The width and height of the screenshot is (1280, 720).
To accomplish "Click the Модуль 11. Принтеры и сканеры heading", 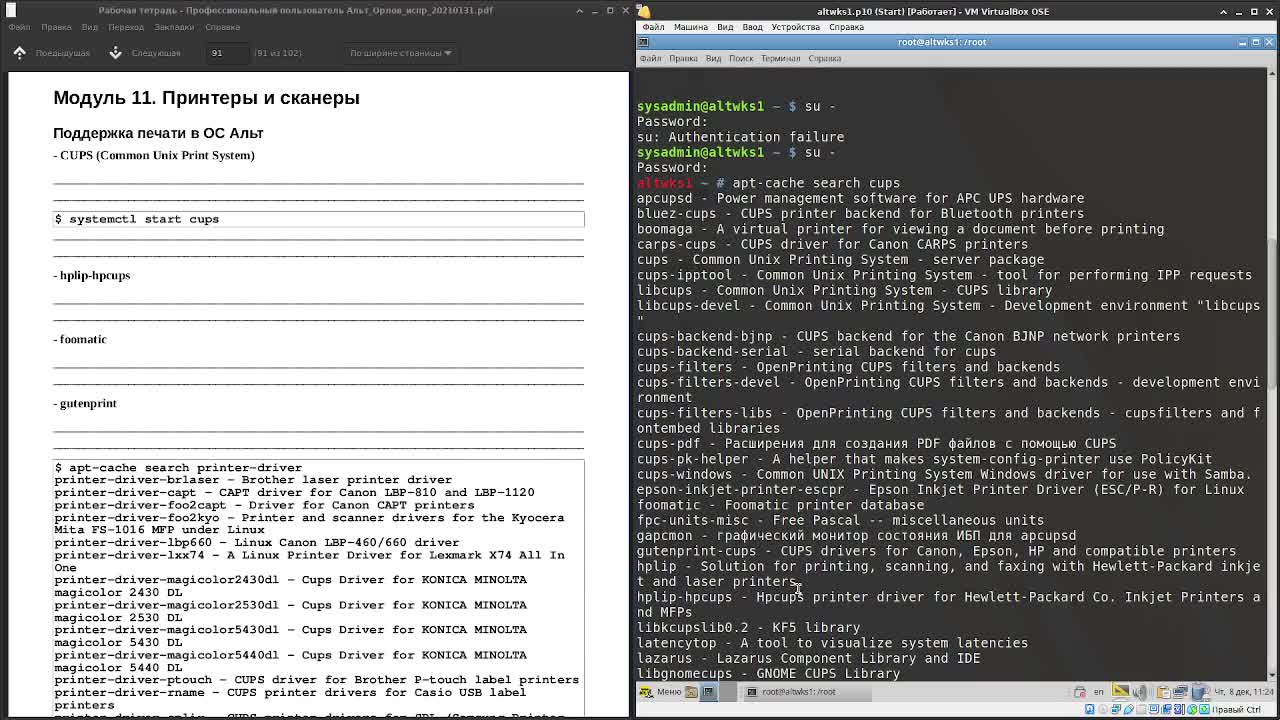I will point(206,98).
